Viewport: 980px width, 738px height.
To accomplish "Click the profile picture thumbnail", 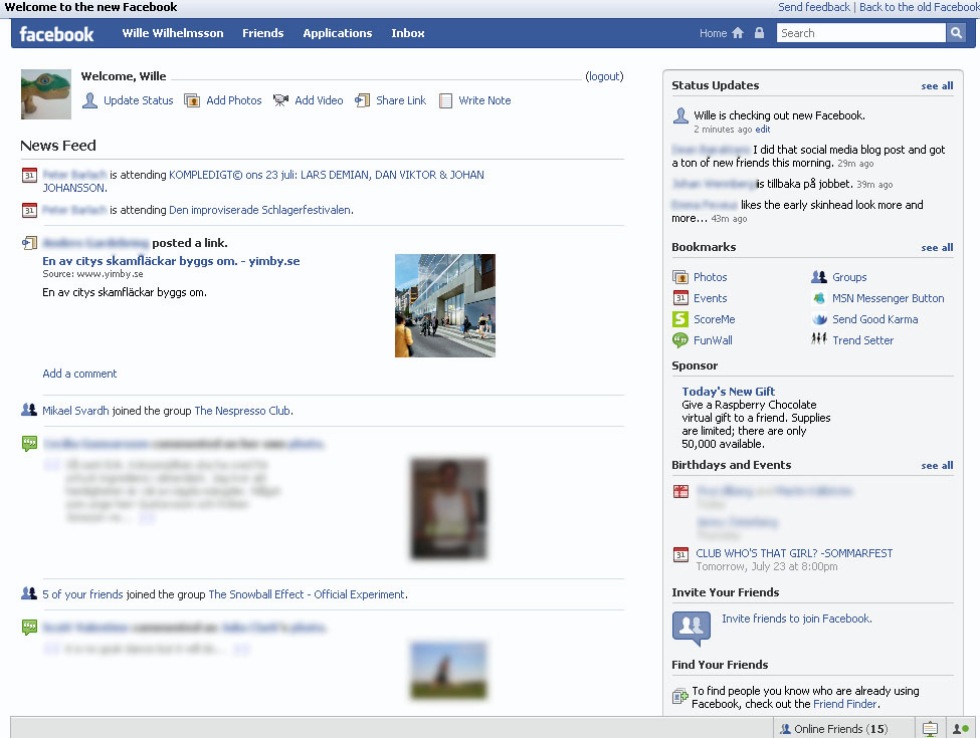I will (46, 94).
